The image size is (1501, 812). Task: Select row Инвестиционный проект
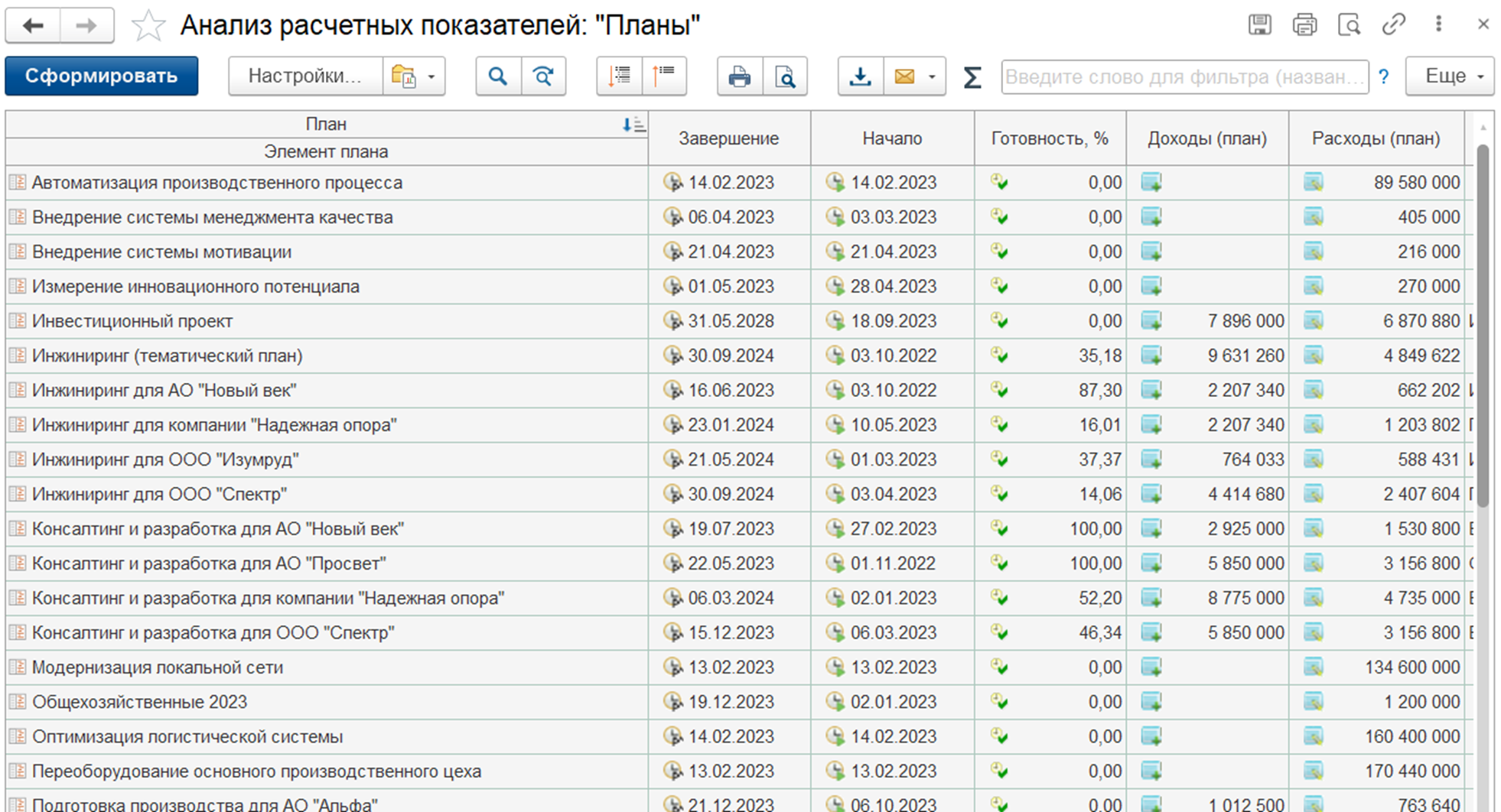pos(132,321)
